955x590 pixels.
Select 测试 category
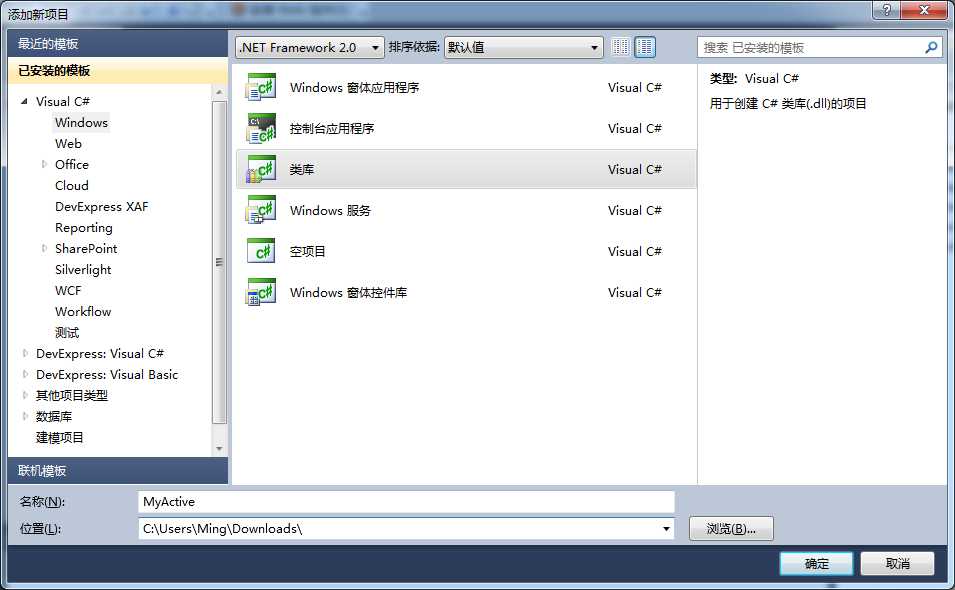(67, 332)
